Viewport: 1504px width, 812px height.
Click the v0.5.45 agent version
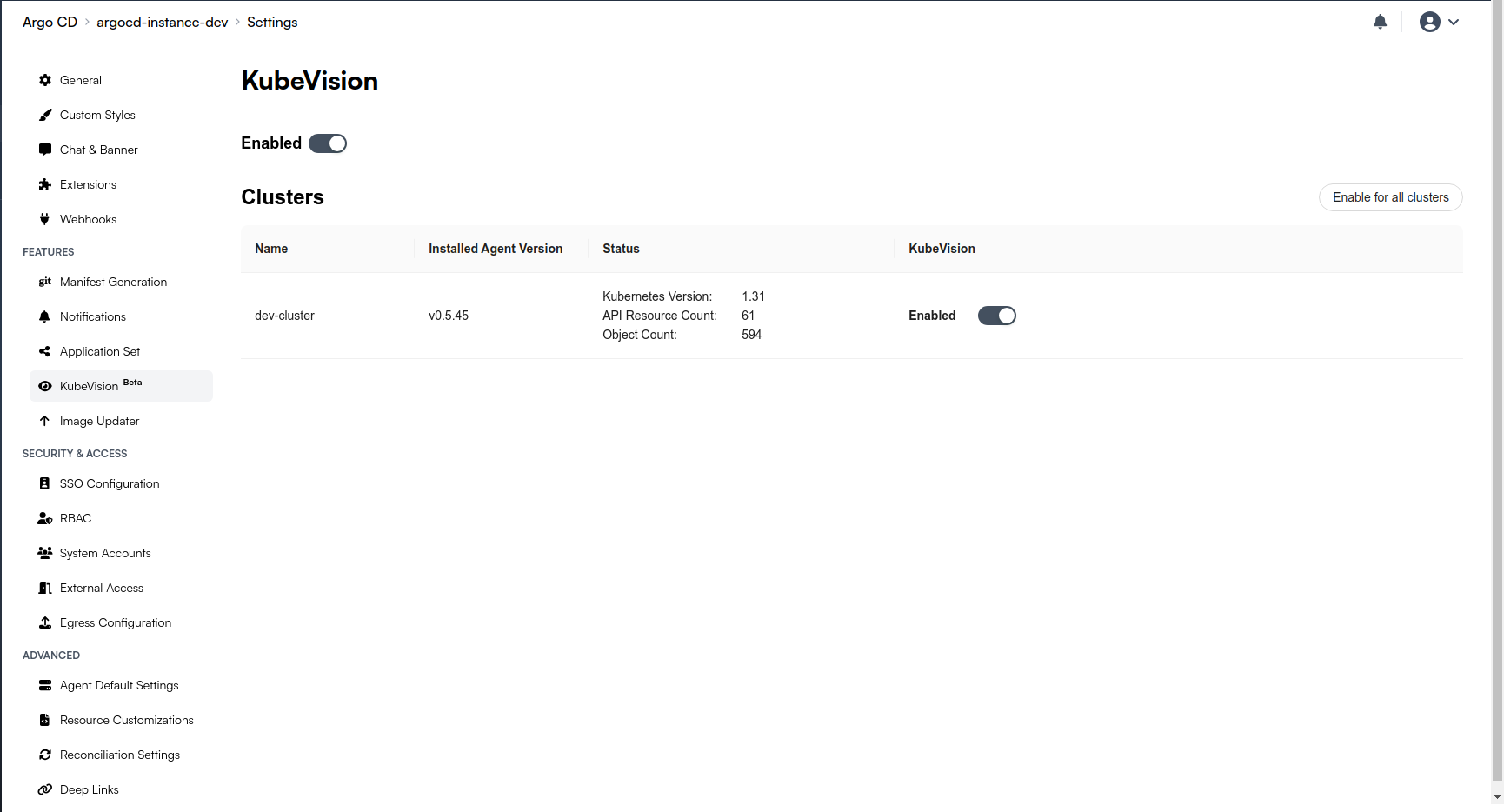coord(449,316)
